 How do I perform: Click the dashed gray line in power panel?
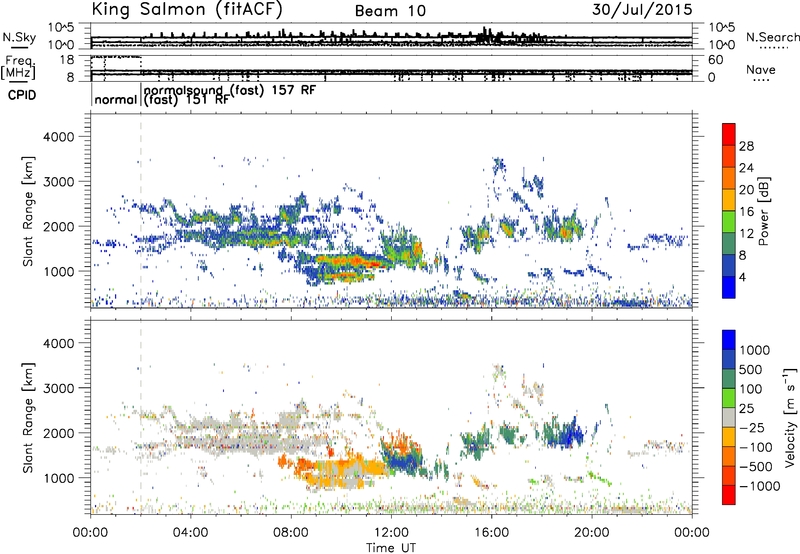pos(141,211)
